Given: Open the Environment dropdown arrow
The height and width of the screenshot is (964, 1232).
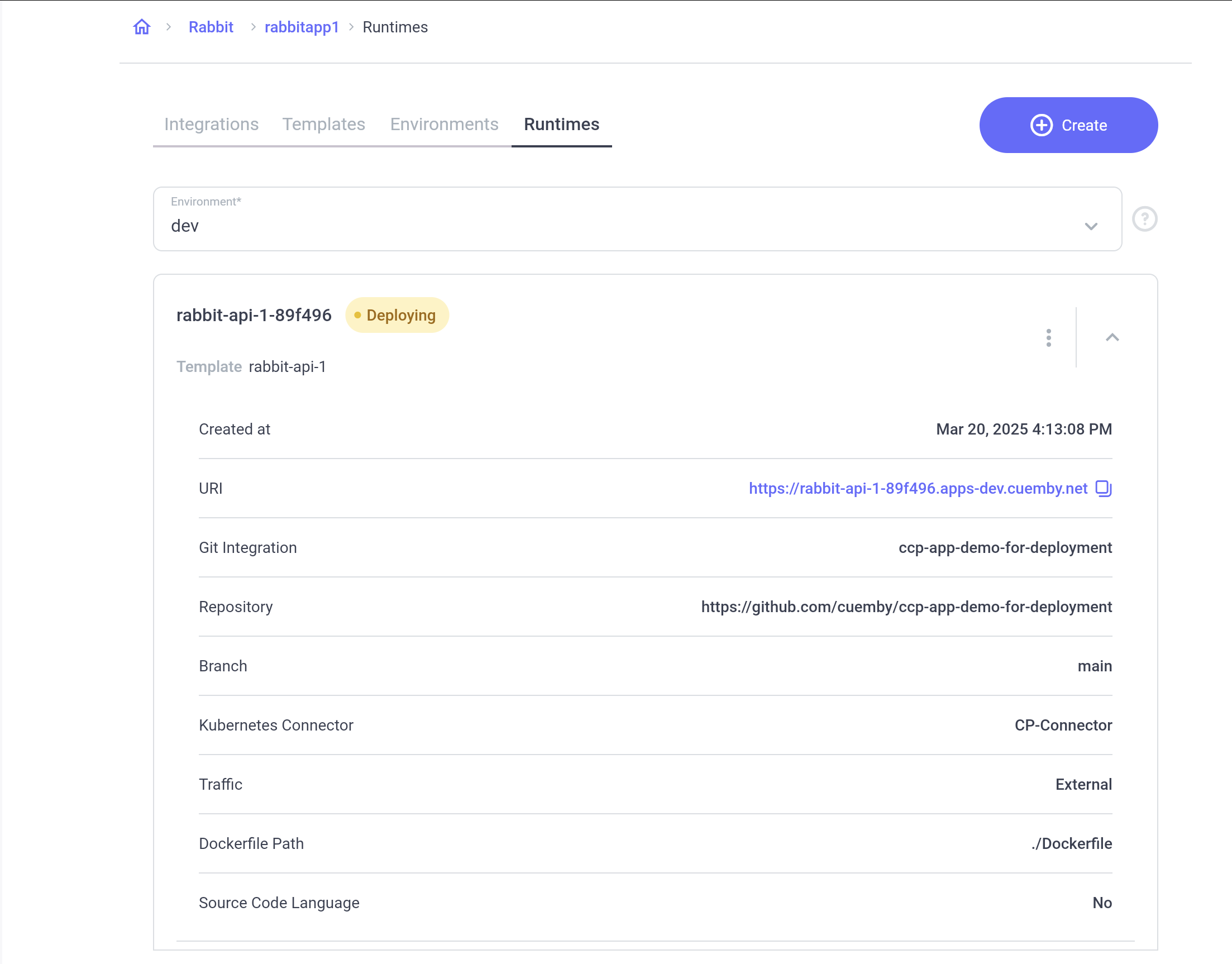Looking at the screenshot, I should pyautogui.click(x=1091, y=226).
